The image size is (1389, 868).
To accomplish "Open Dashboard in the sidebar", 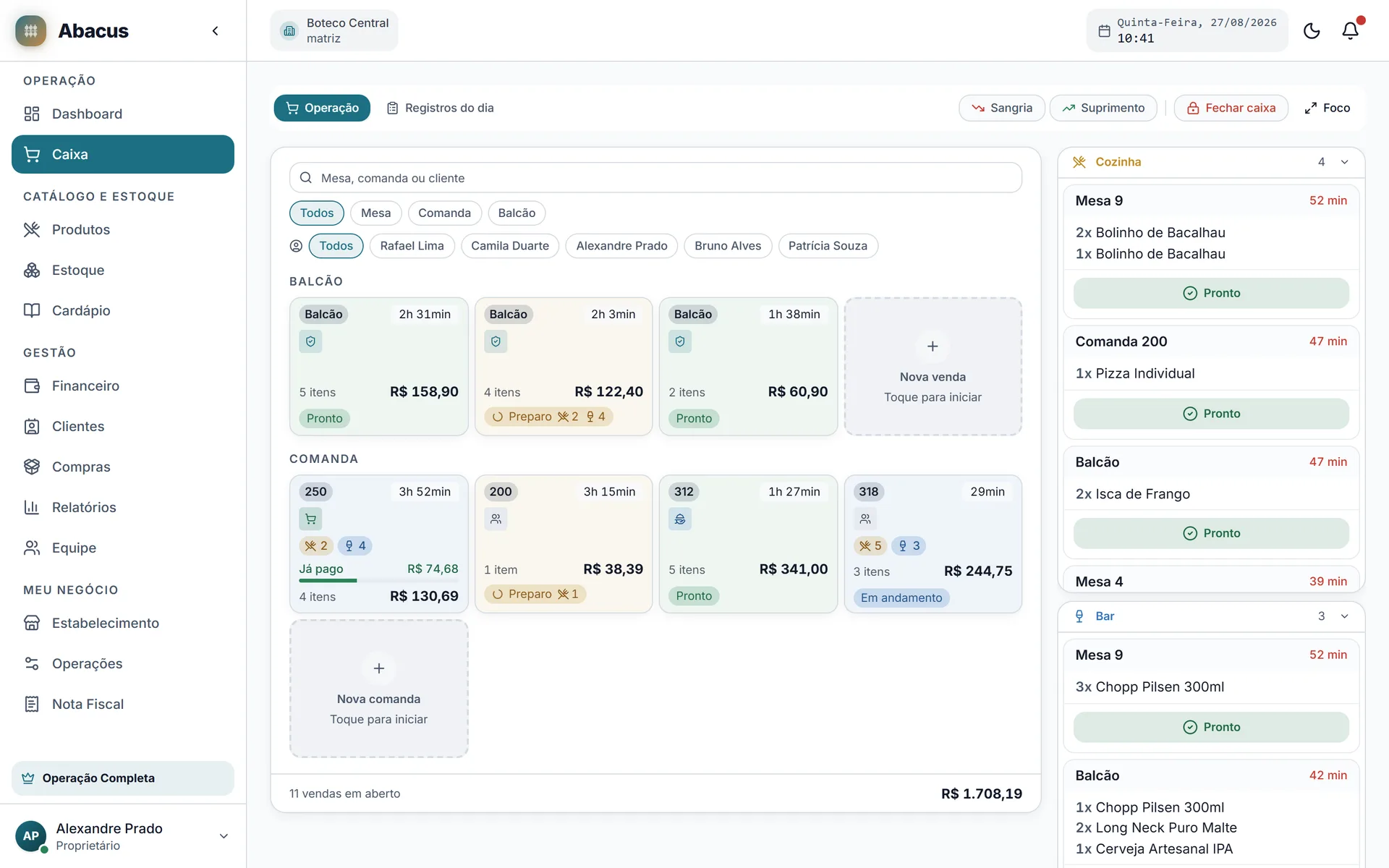I will tap(123, 114).
